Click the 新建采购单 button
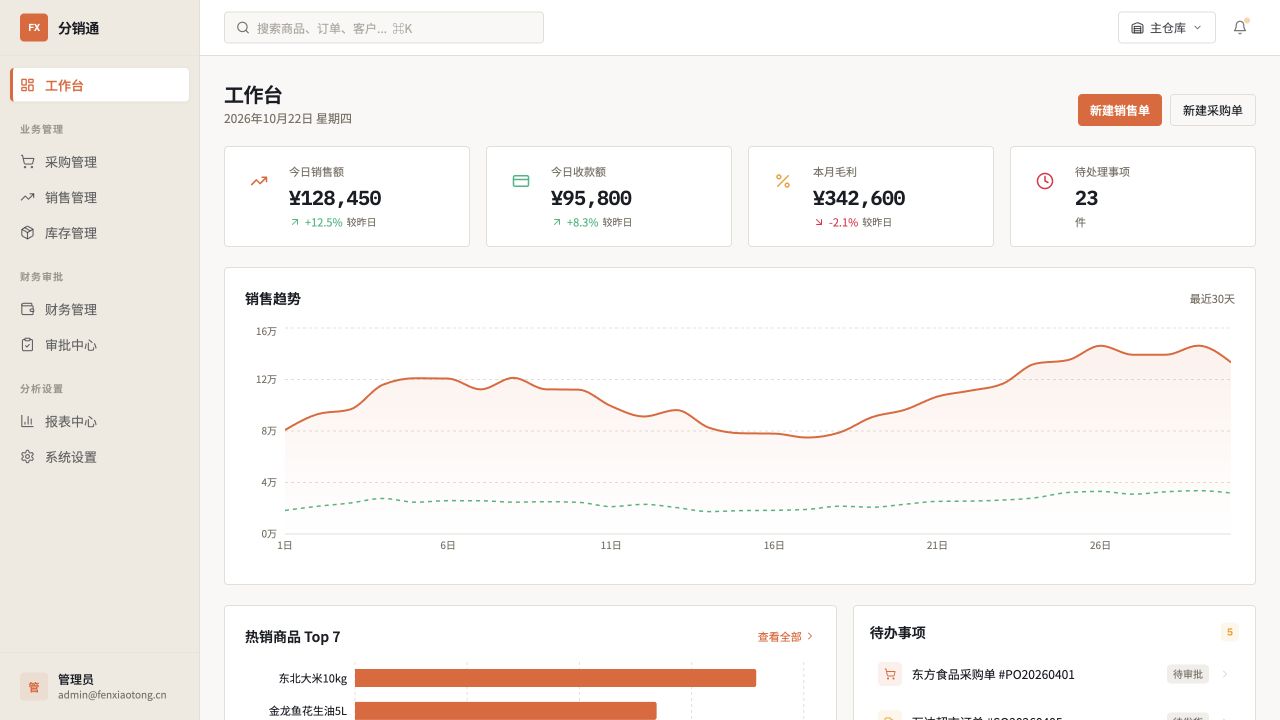The image size is (1280, 720). tap(1213, 110)
